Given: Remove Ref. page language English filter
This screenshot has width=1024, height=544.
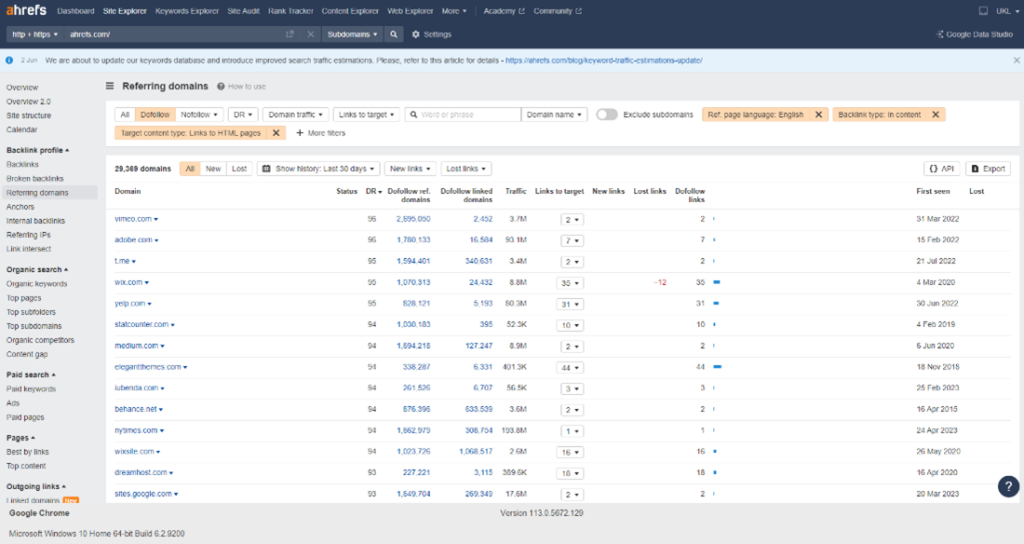Looking at the screenshot, I should tap(819, 114).
